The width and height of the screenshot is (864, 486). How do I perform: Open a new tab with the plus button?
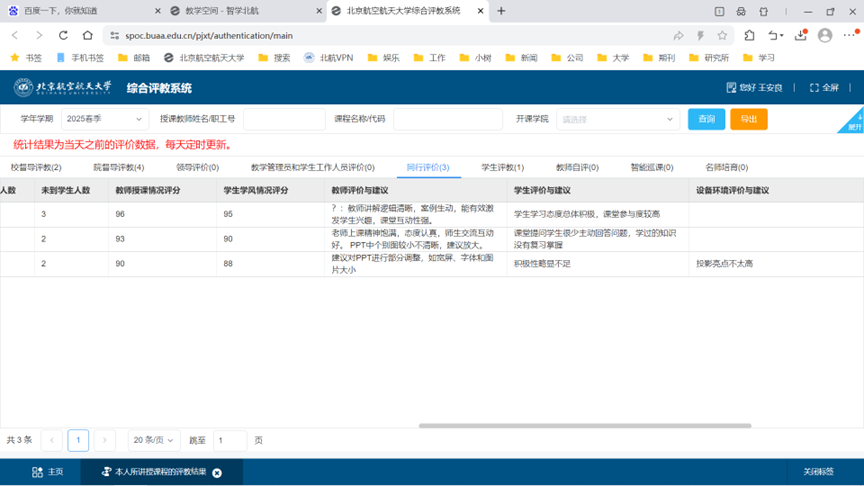(501, 11)
